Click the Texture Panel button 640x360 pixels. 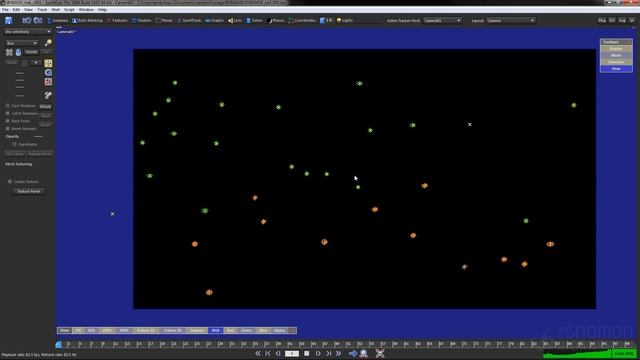point(29,191)
